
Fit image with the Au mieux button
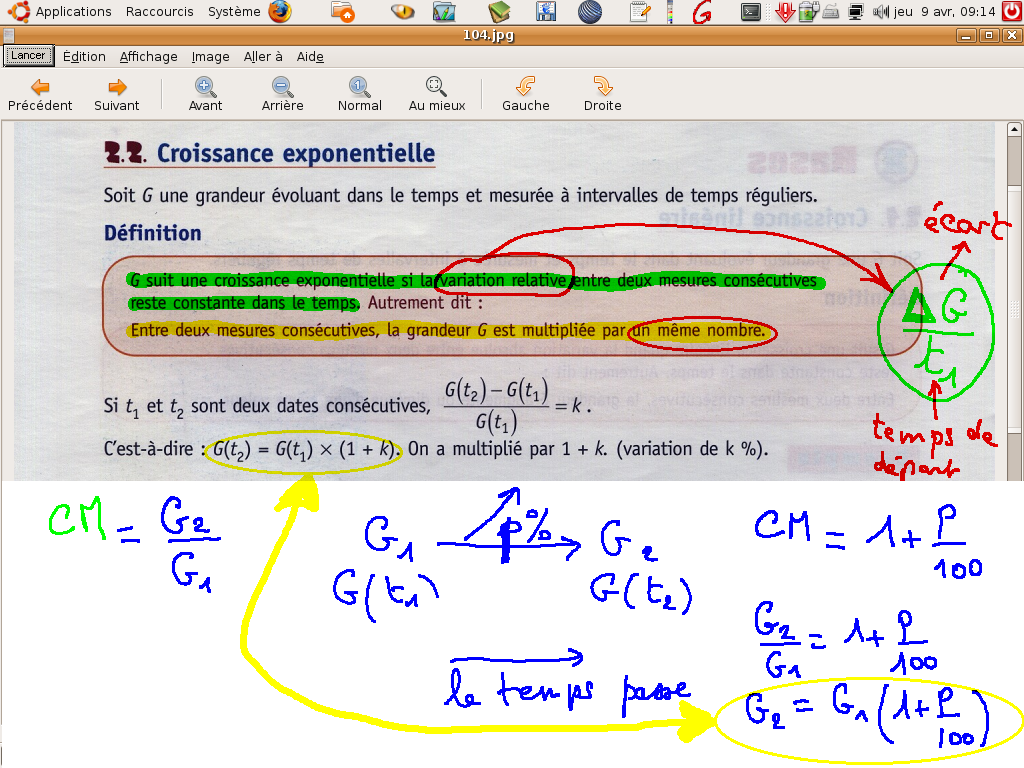[437, 94]
